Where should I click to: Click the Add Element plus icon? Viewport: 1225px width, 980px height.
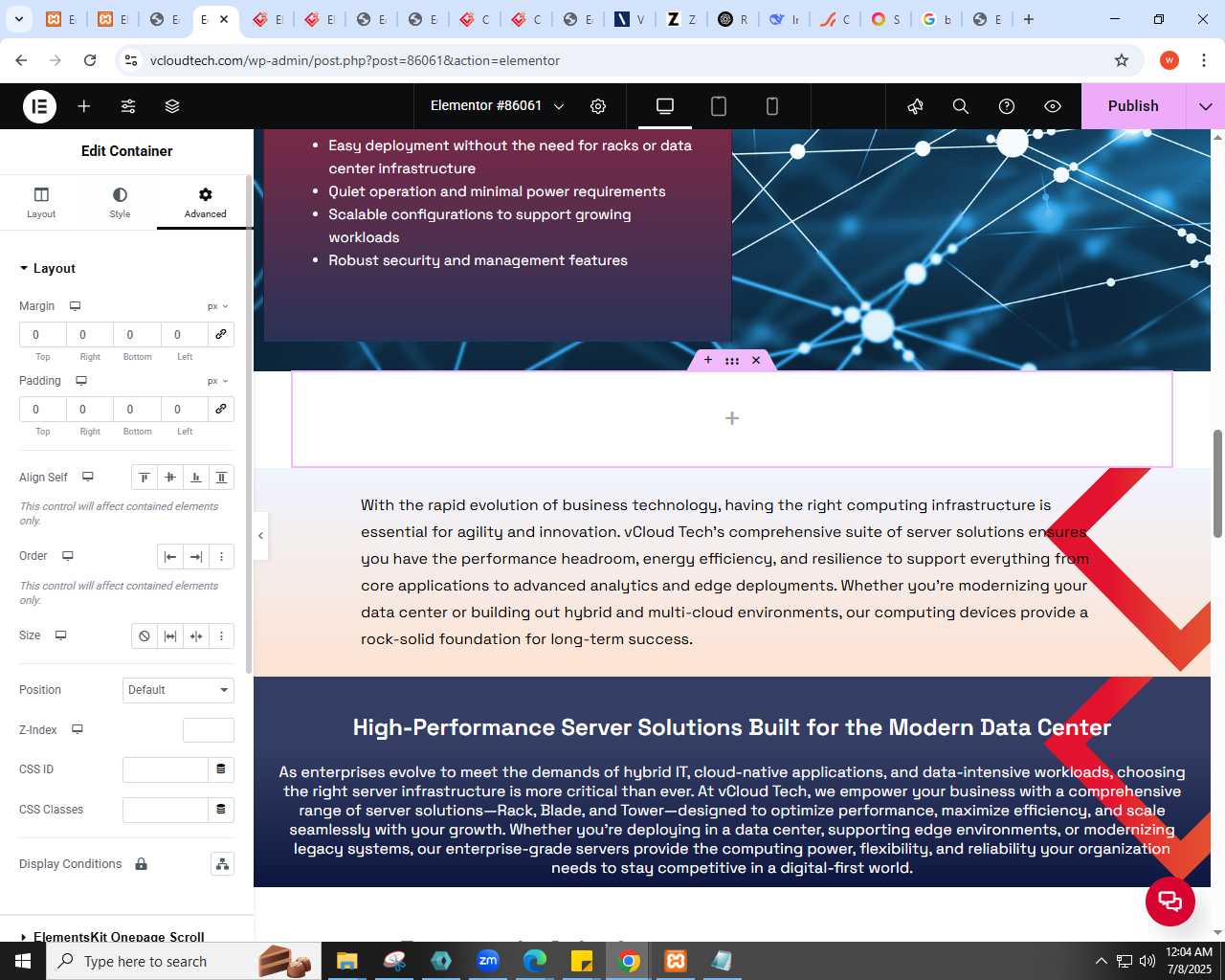tap(84, 106)
